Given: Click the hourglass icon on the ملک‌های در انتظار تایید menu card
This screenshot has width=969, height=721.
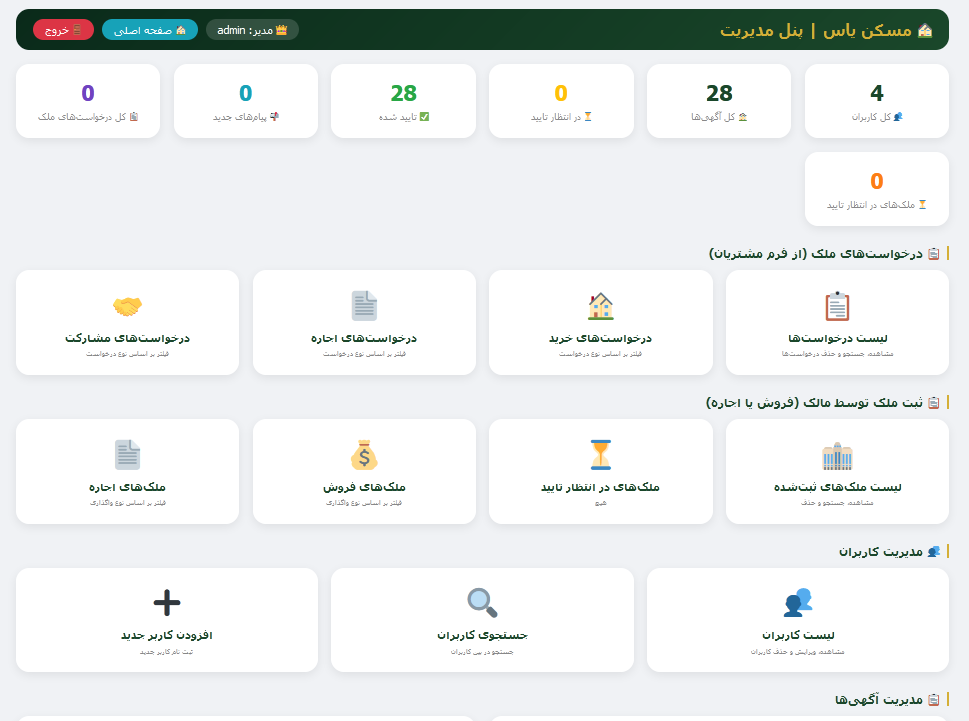Looking at the screenshot, I should tap(601, 455).
